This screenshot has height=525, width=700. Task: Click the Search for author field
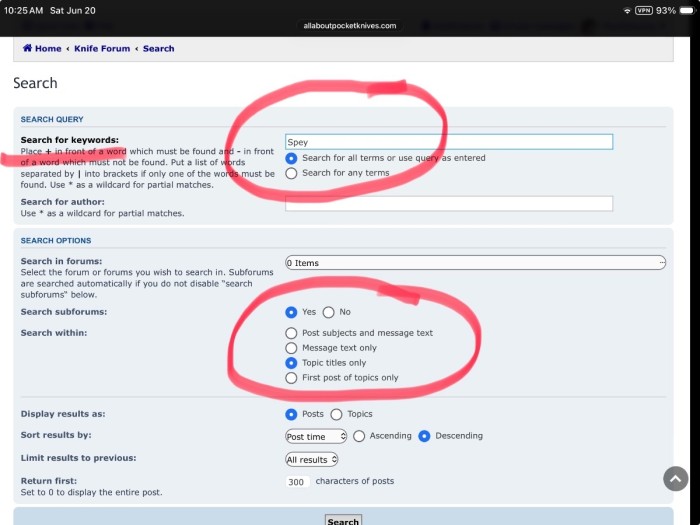pyautogui.click(x=449, y=203)
